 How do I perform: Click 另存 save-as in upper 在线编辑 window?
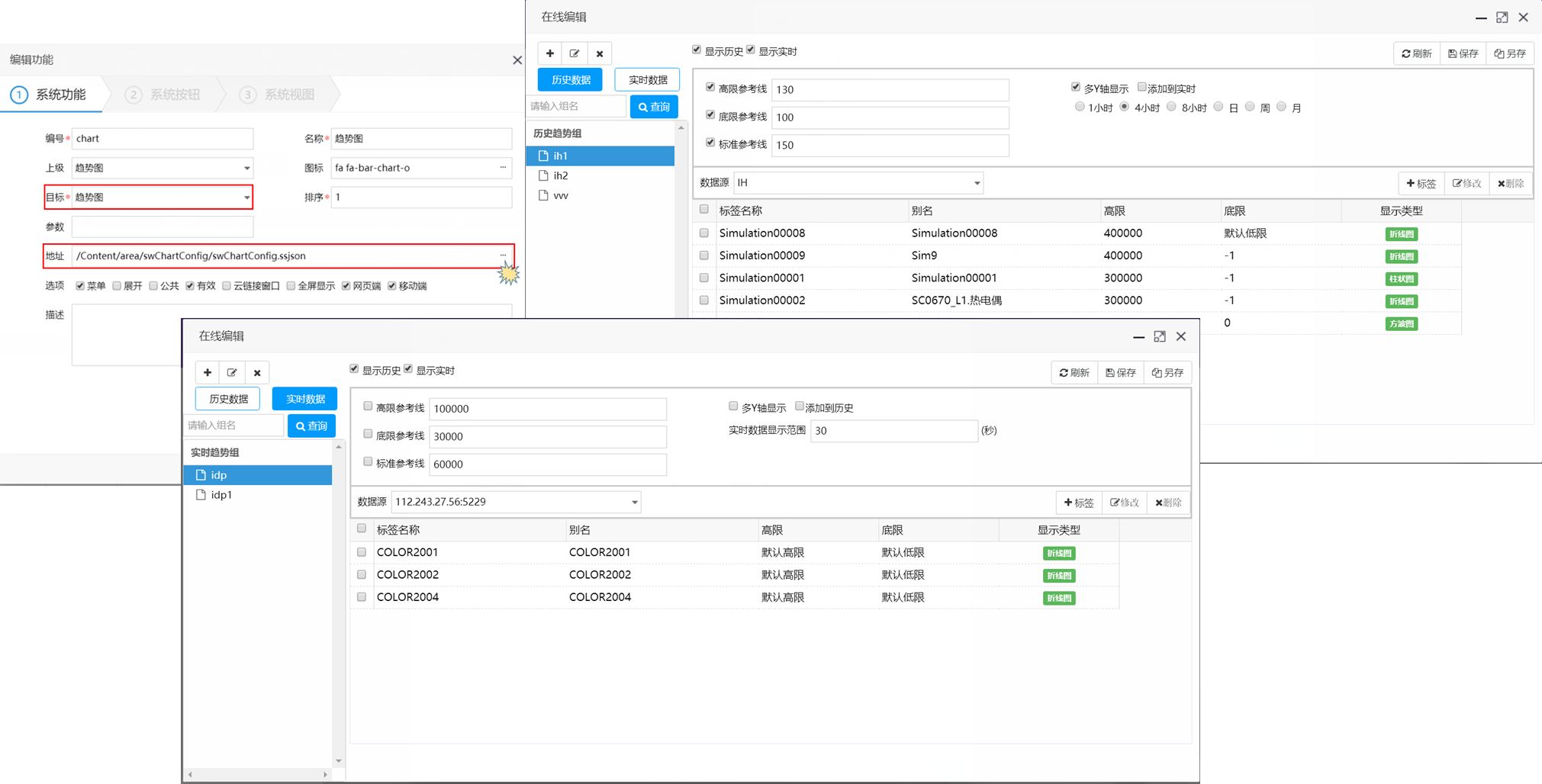point(1510,53)
